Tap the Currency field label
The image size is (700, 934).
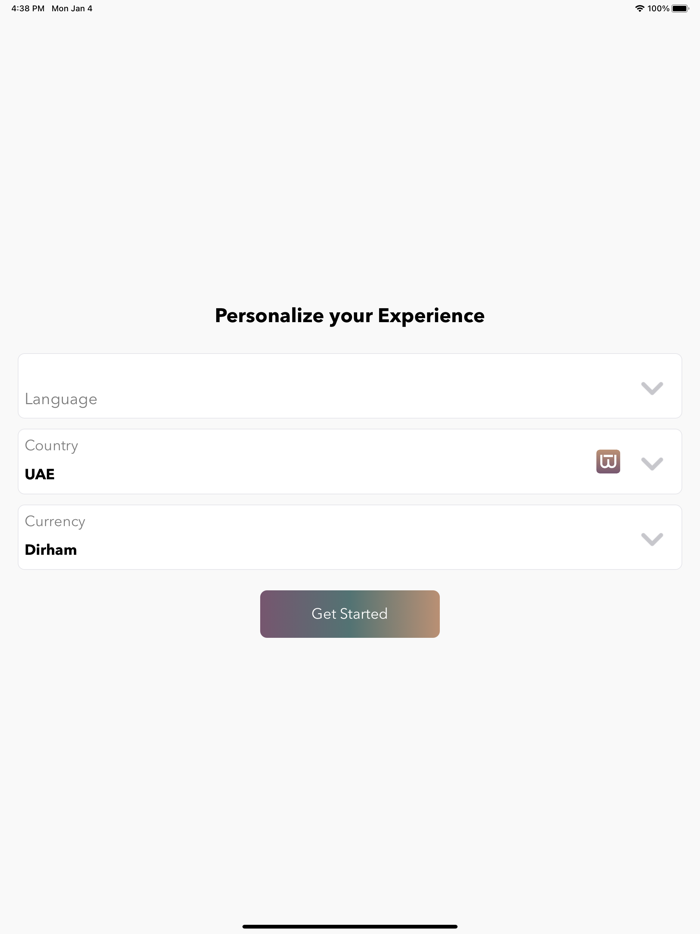coord(55,521)
